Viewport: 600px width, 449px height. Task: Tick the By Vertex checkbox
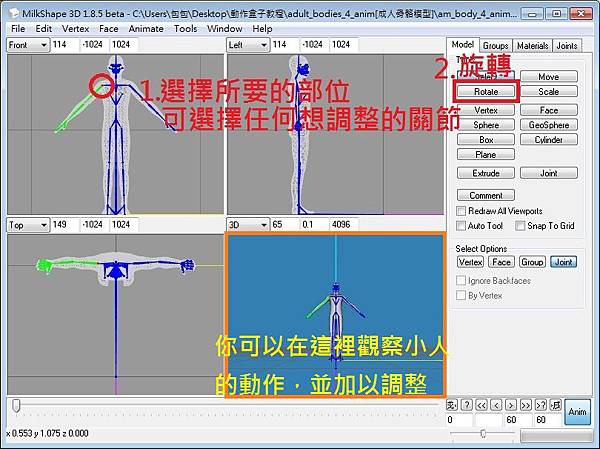[x=461, y=296]
